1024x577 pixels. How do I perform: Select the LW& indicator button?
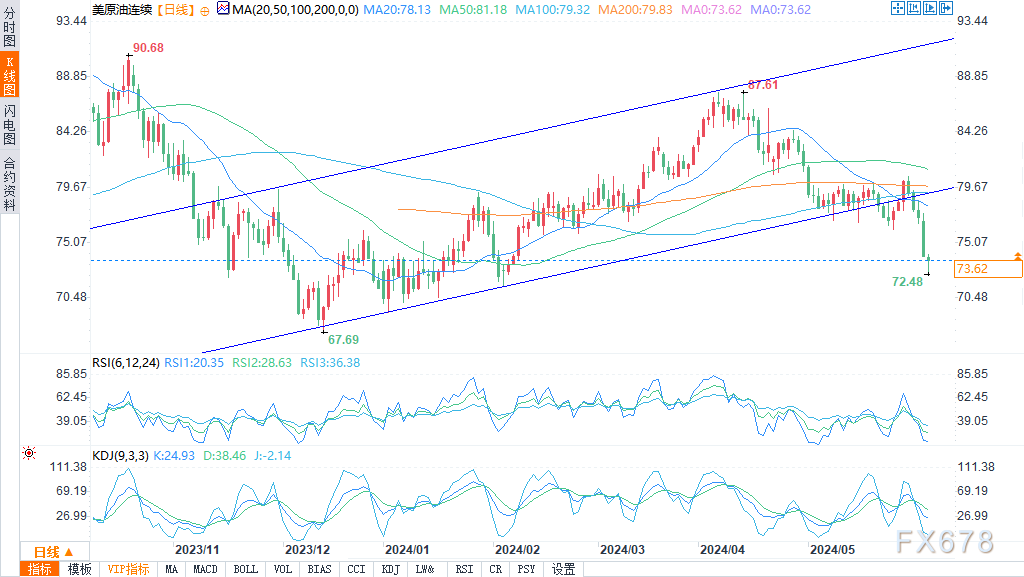point(425,569)
